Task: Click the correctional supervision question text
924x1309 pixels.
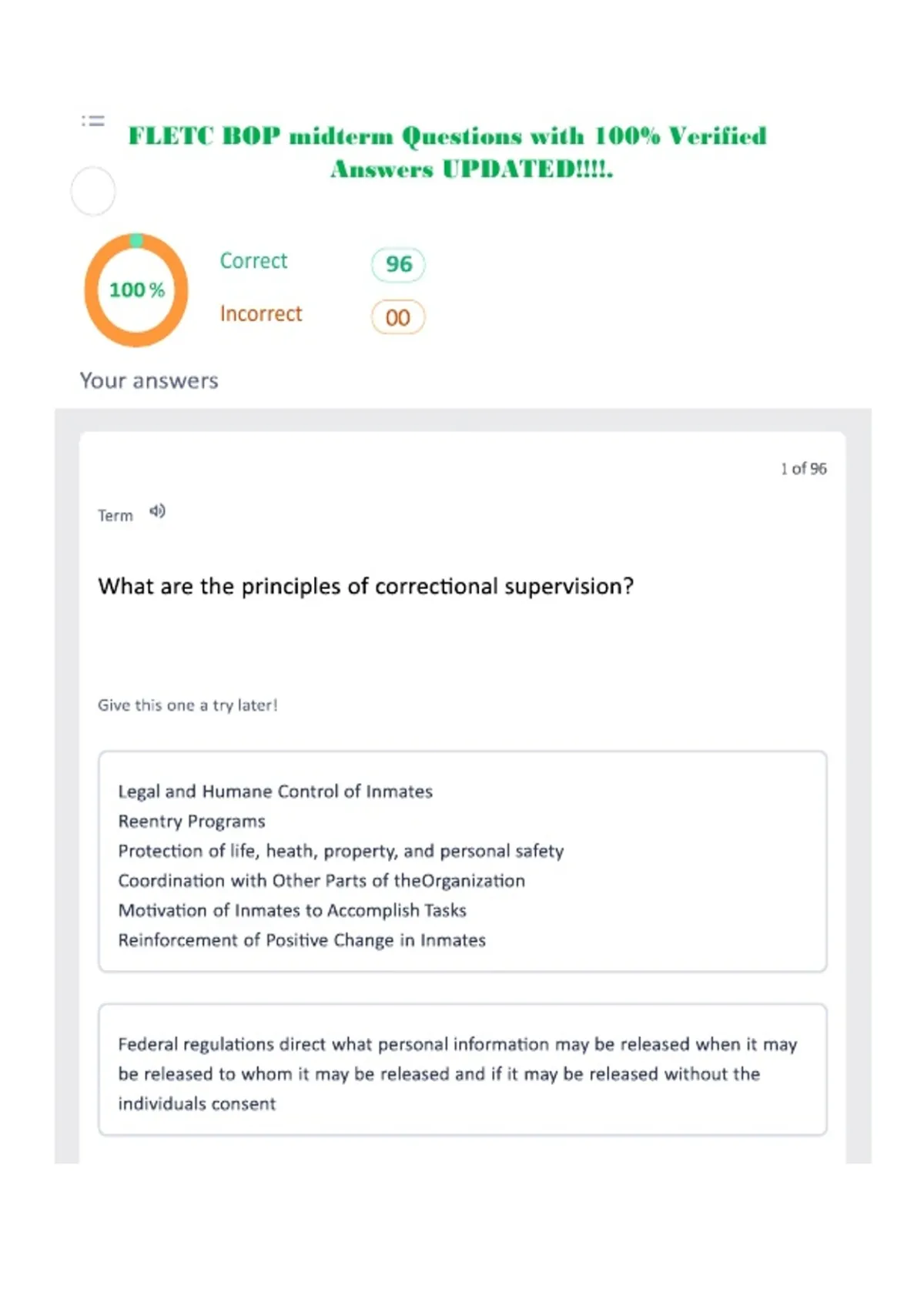Action: [367, 587]
